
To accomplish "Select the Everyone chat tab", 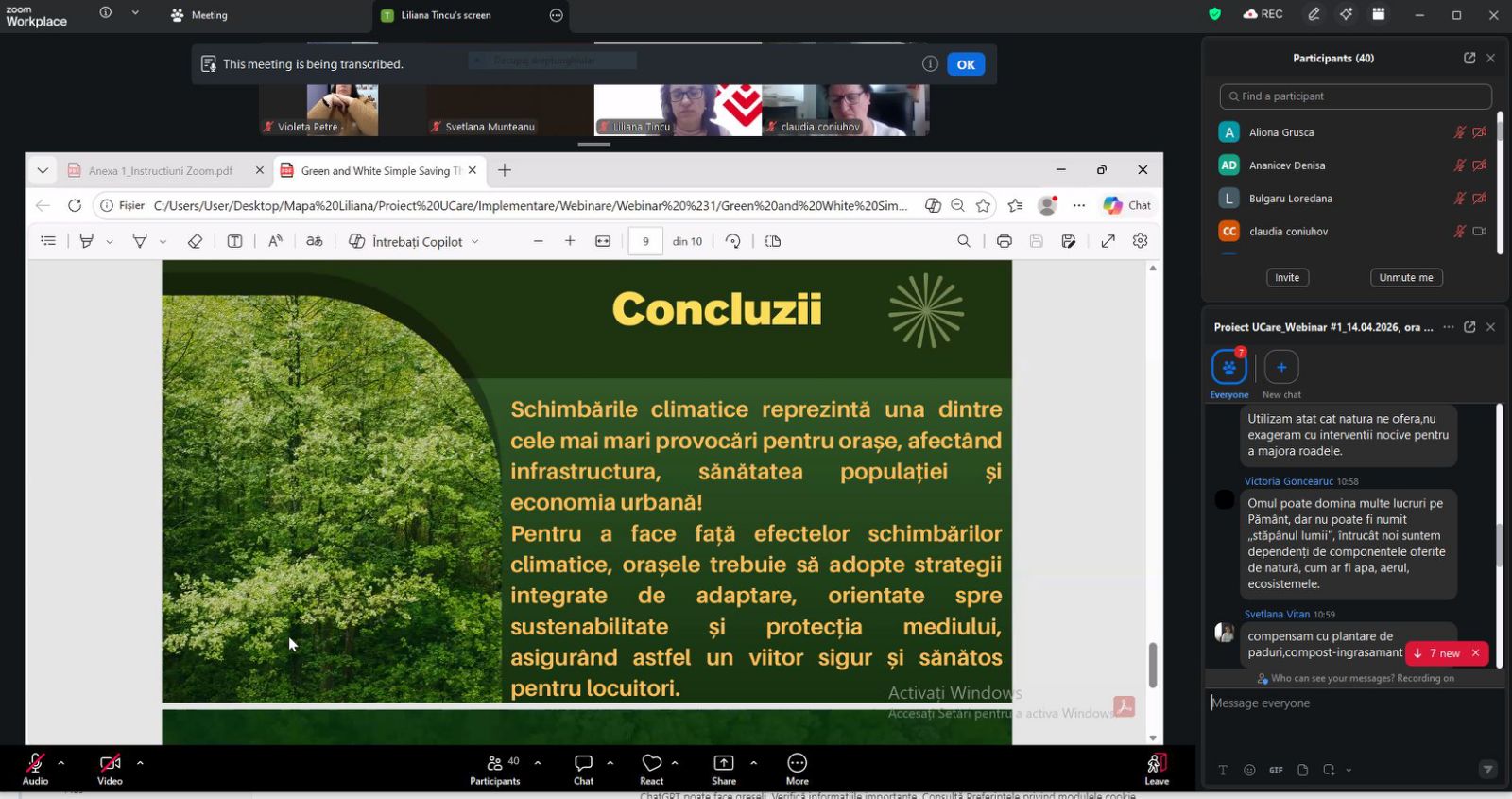I will pyautogui.click(x=1228, y=367).
